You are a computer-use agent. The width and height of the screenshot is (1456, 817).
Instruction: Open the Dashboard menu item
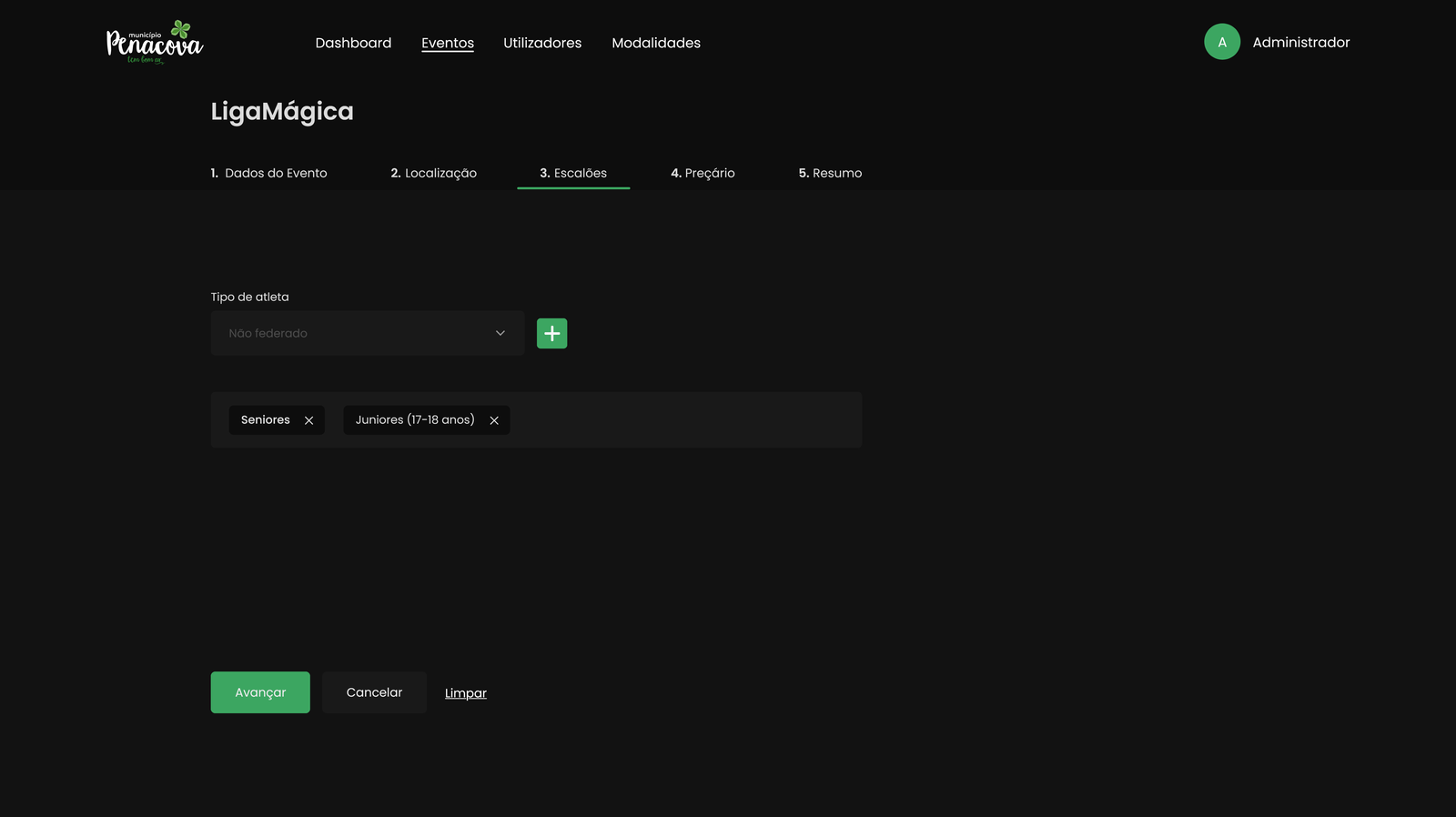[x=353, y=43]
